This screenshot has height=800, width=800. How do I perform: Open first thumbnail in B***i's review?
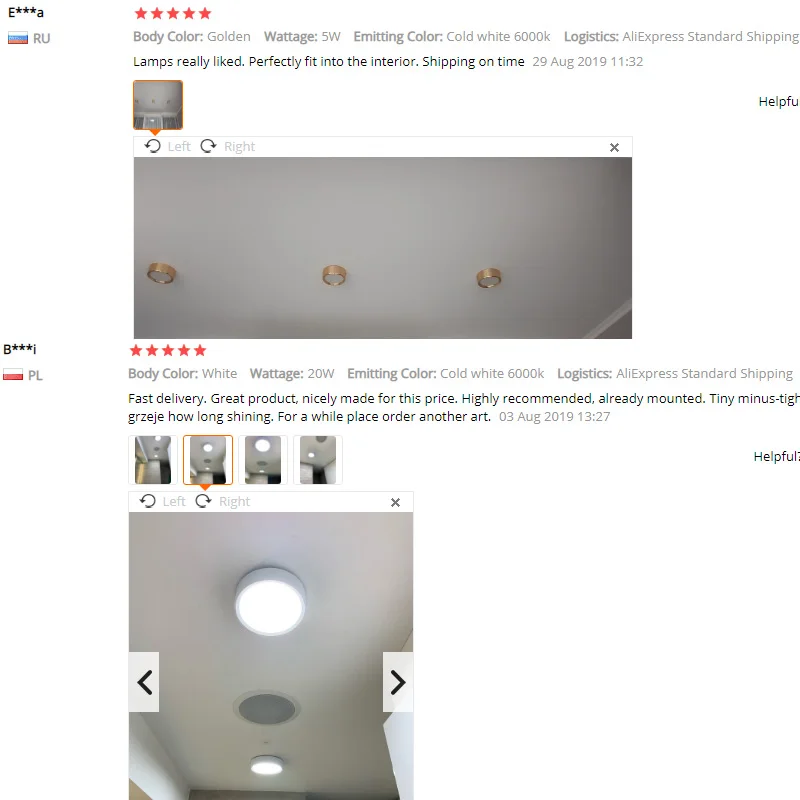[x=153, y=460]
